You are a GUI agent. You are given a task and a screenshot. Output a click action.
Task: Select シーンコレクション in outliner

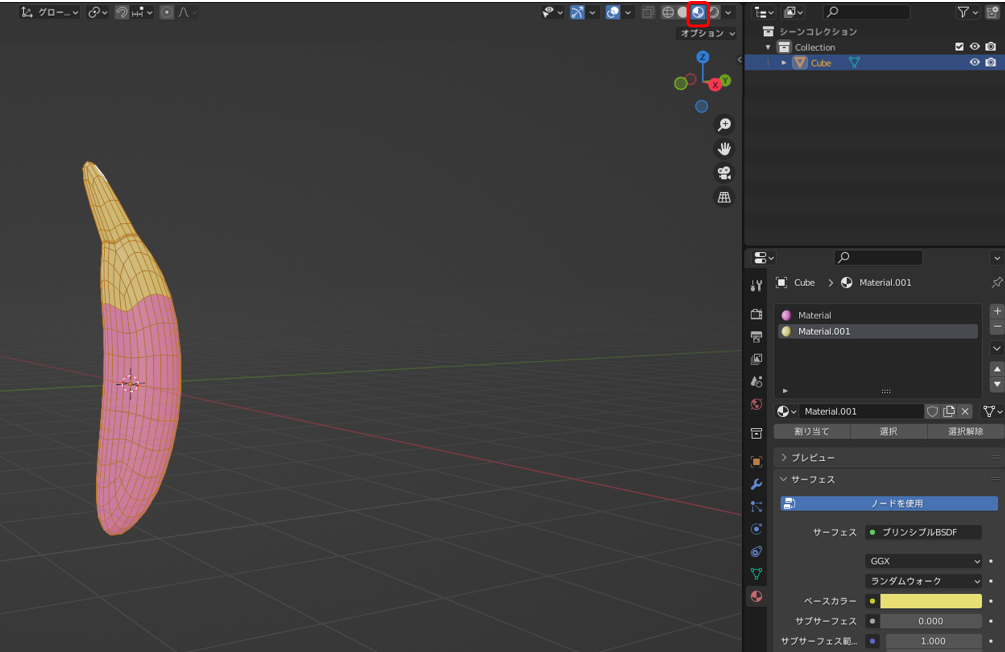818,31
